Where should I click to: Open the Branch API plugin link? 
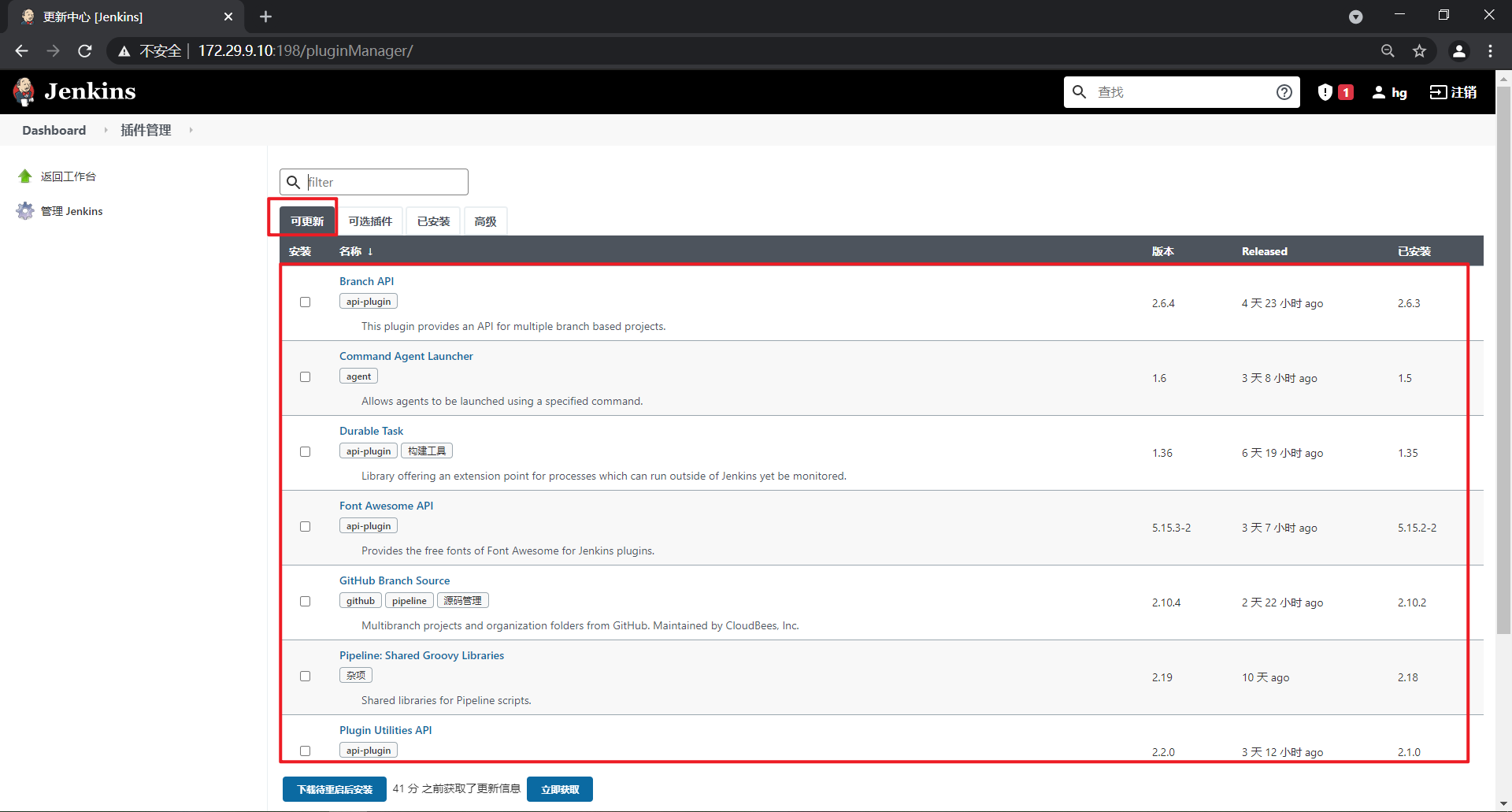pyautogui.click(x=366, y=281)
